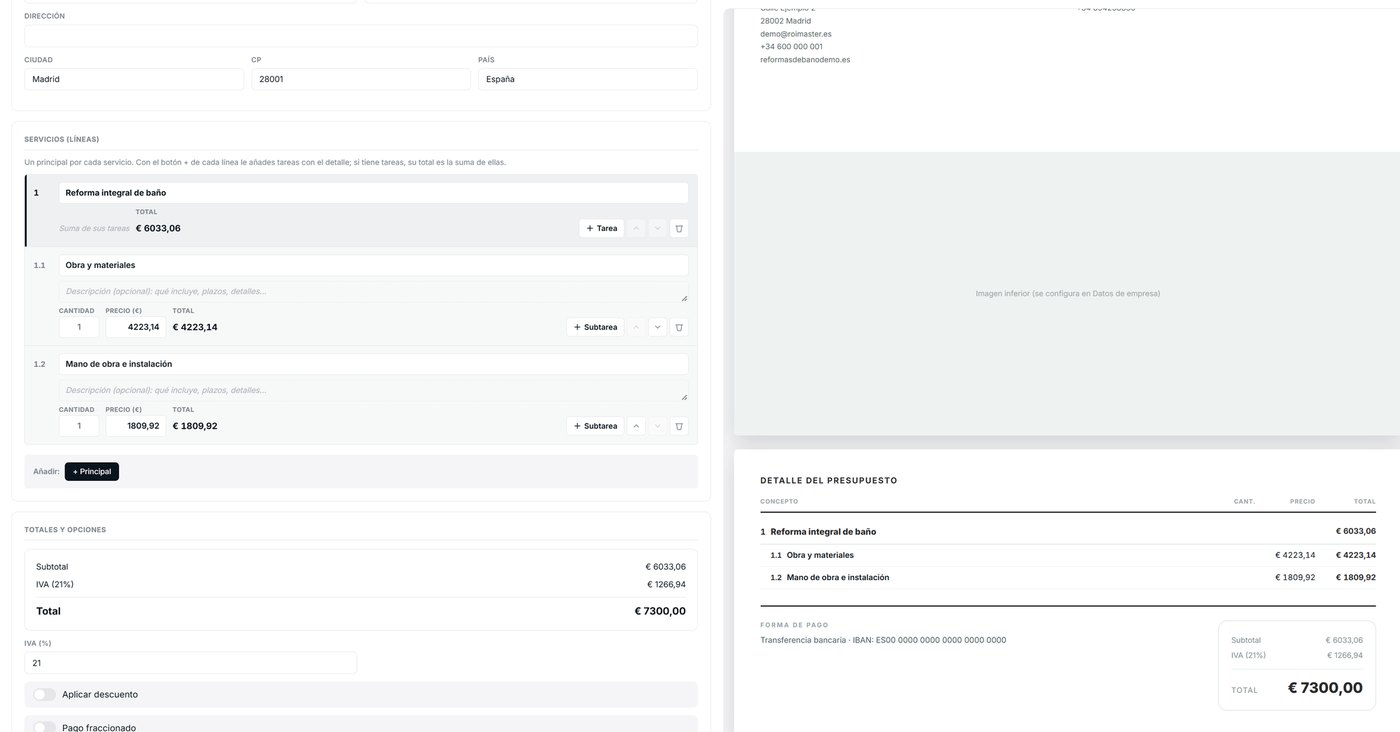
Task: Edit the Cantidad field for Mano de obra
Action: point(79,426)
